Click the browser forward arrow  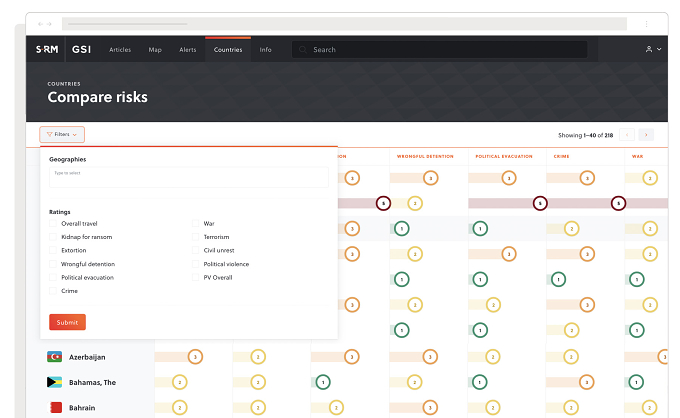tap(49, 24)
